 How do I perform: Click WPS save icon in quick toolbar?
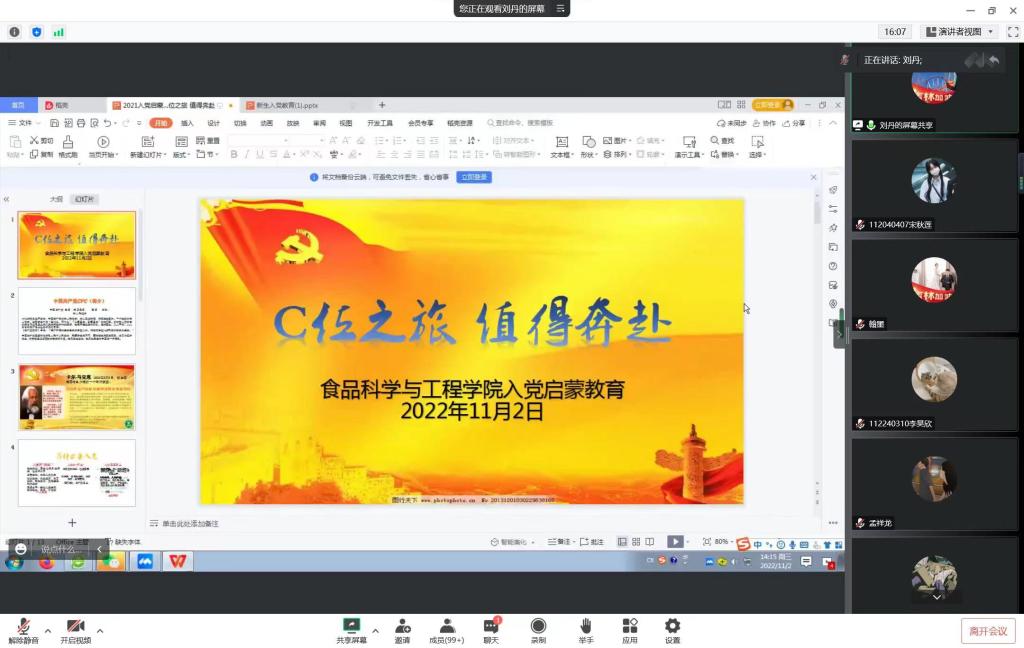(54, 123)
